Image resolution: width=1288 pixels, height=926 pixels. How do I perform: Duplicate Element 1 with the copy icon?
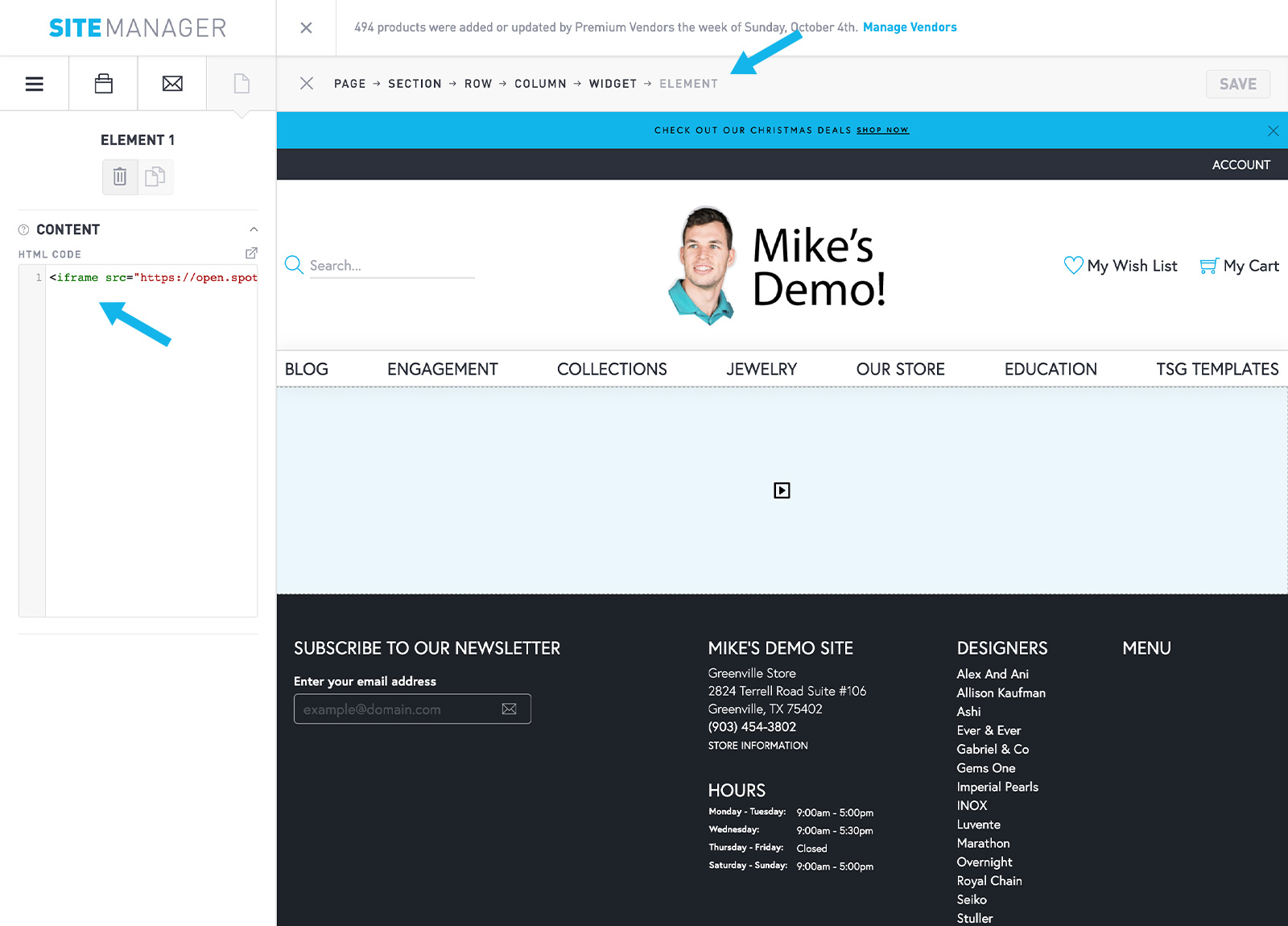155,176
